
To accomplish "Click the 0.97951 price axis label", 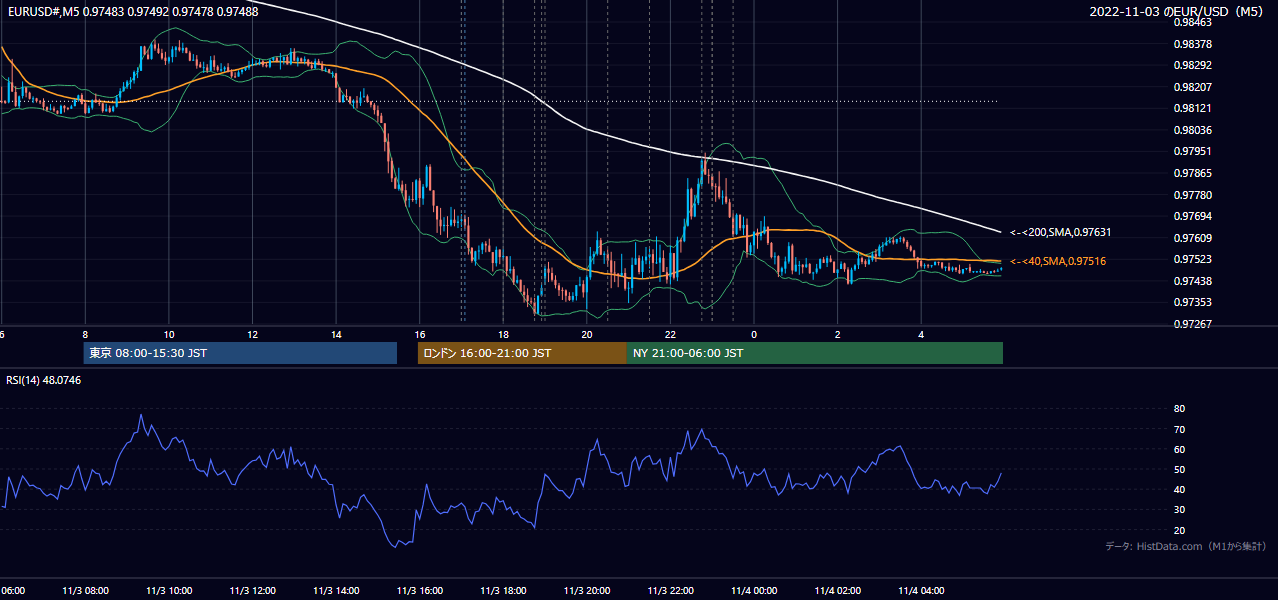I will pyautogui.click(x=1192, y=151).
